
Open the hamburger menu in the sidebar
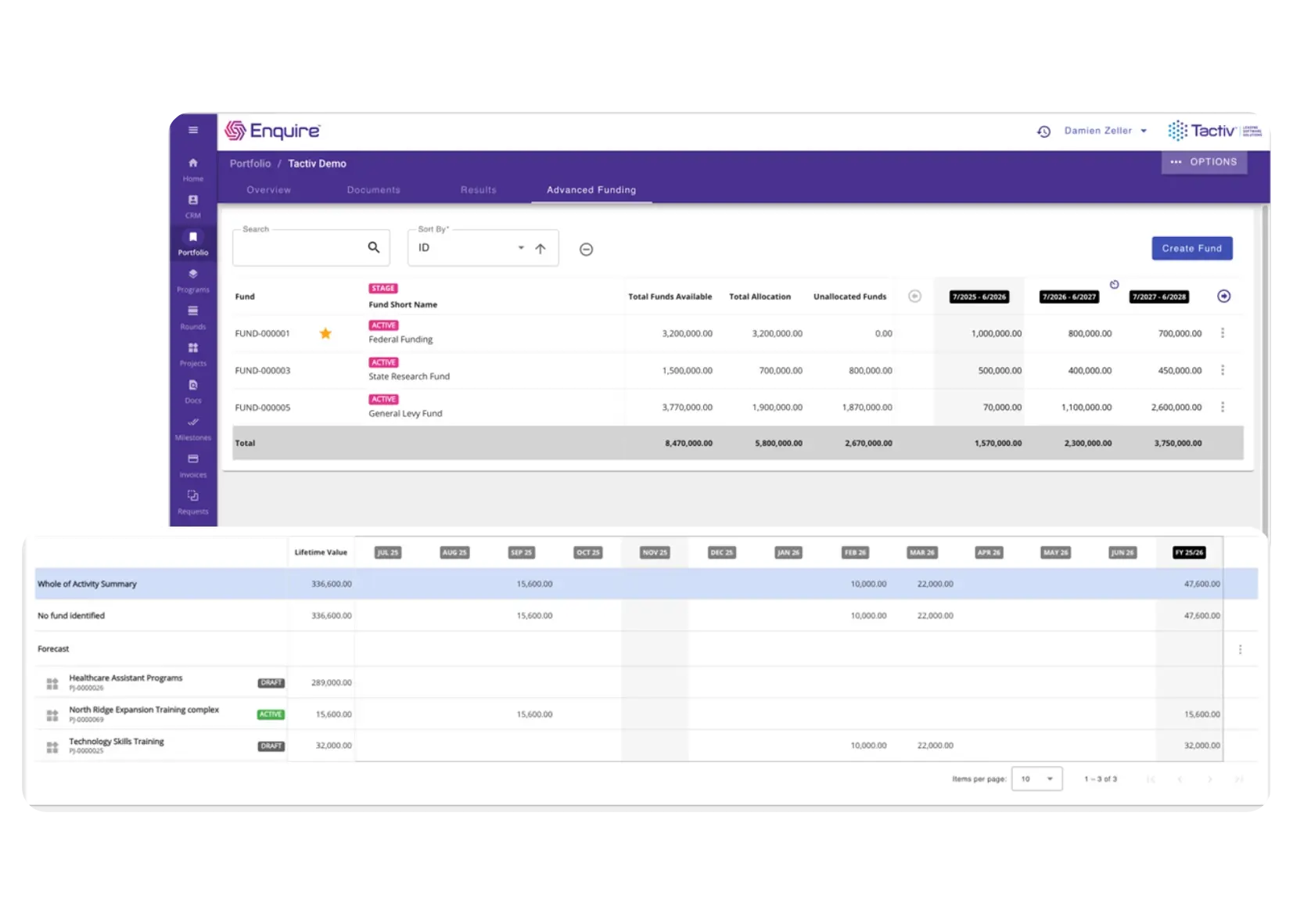pos(193,130)
